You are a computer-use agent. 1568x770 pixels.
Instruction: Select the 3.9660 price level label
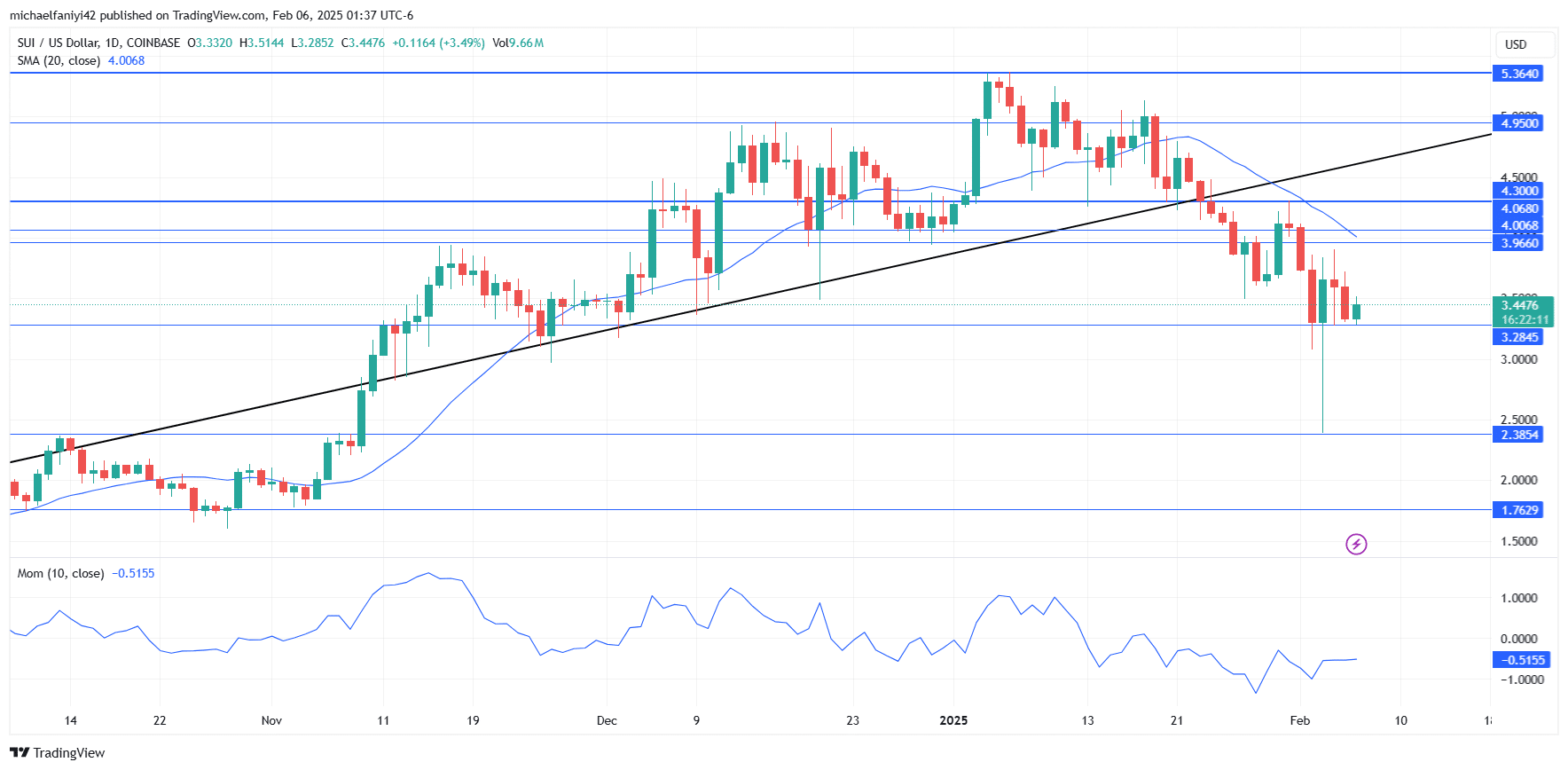point(1518,243)
